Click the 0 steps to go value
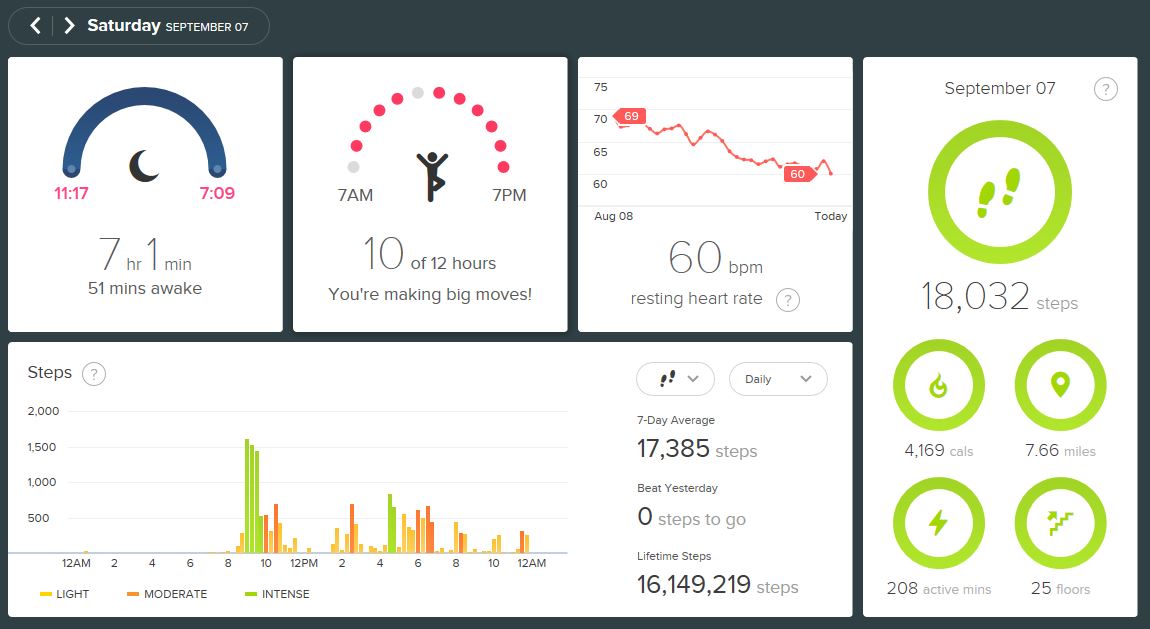Viewport: 1150px width, 629px height. [692, 518]
